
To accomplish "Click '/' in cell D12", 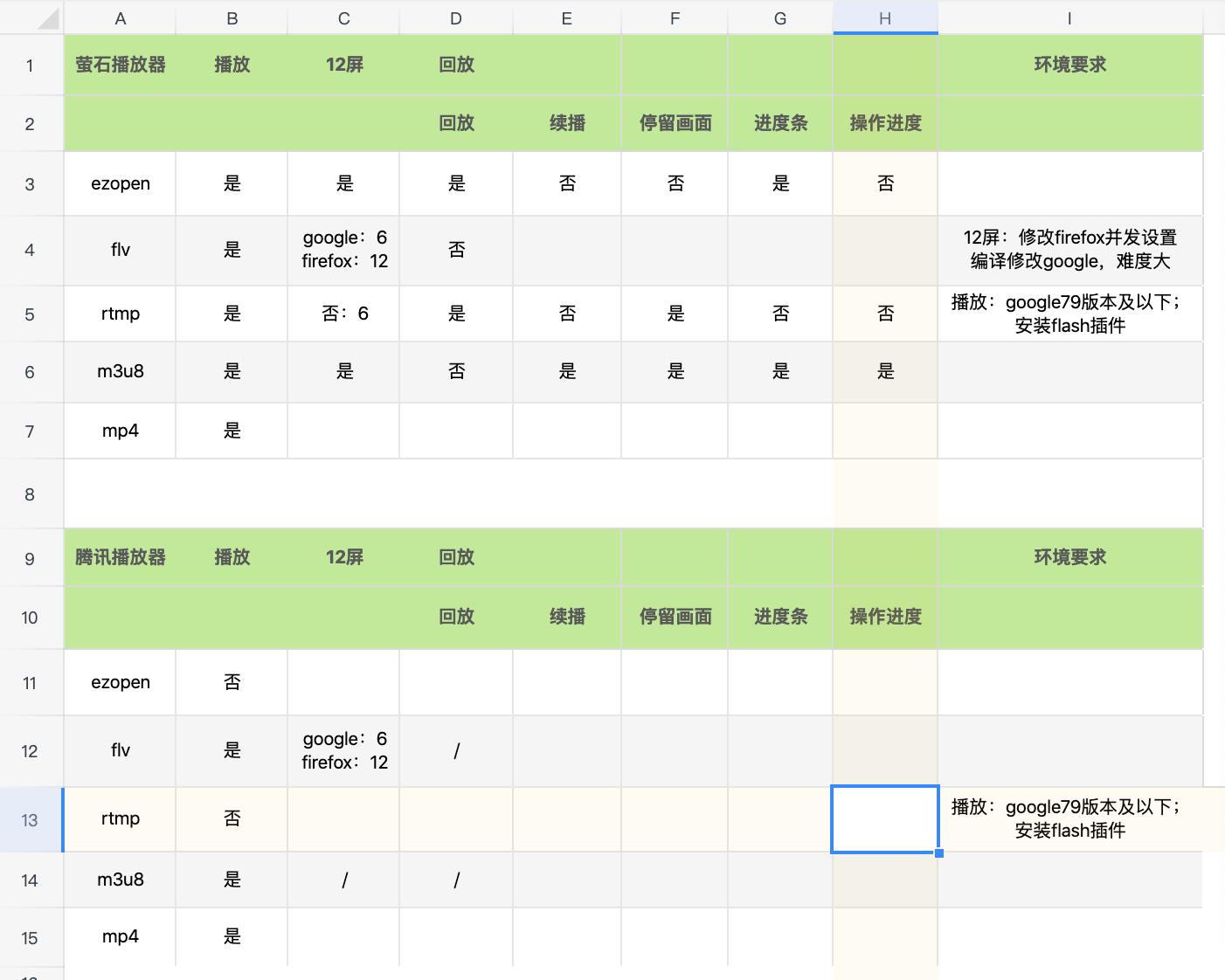I will click(x=456, y=750).
